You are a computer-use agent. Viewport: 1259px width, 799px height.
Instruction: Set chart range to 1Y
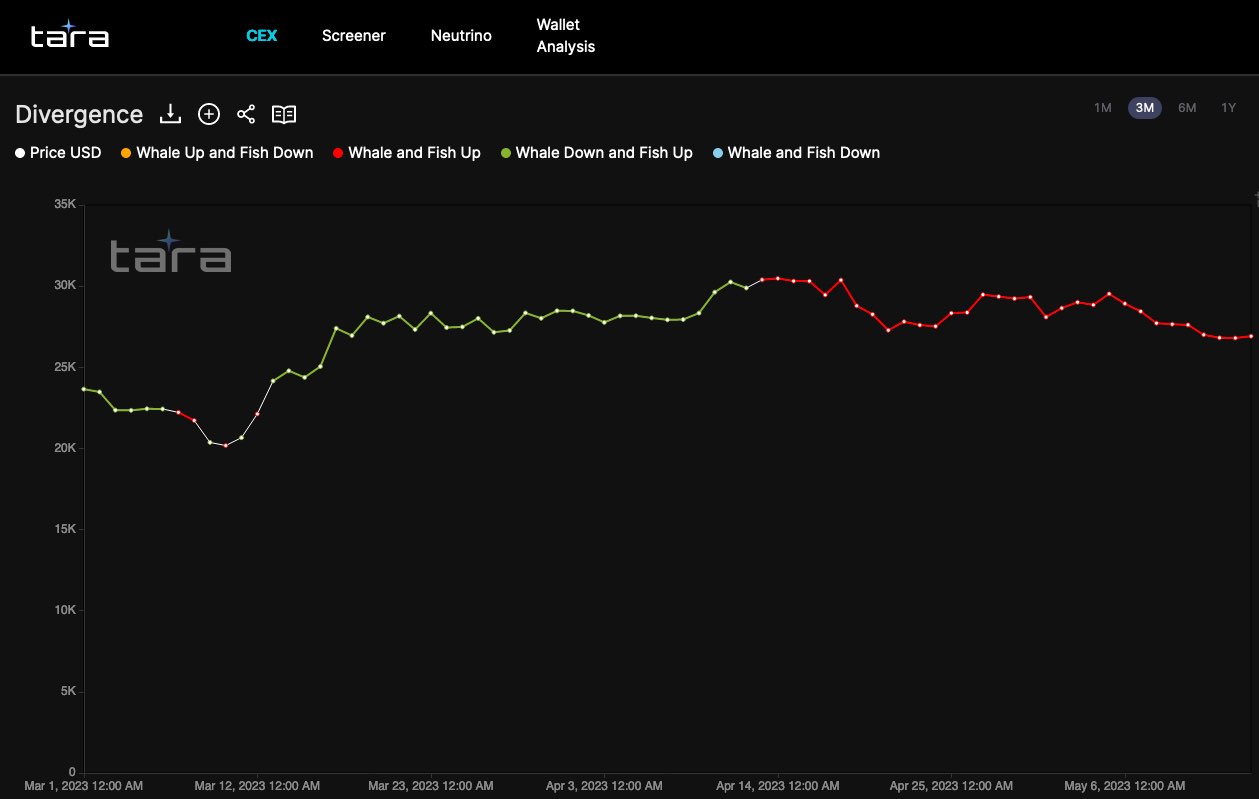point(1228,108)
